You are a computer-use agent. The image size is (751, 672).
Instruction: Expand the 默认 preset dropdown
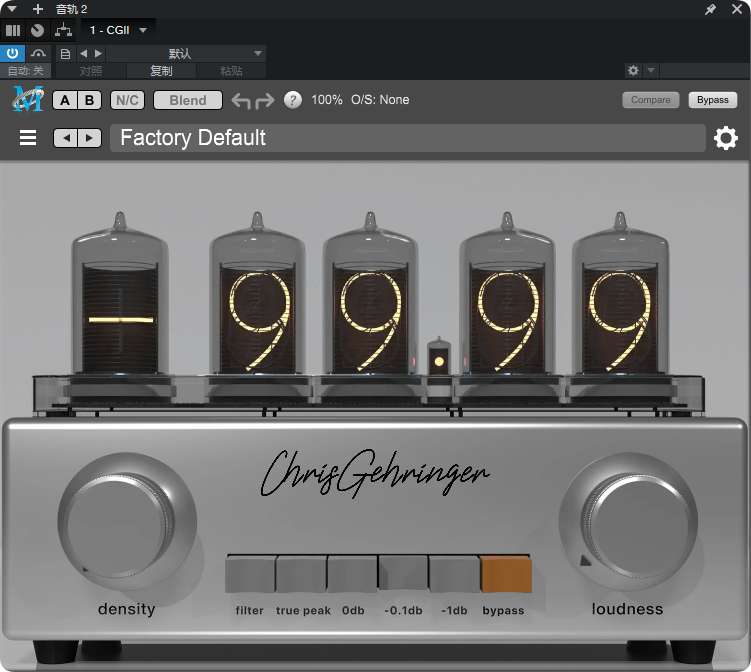click(x=186, y=53)
